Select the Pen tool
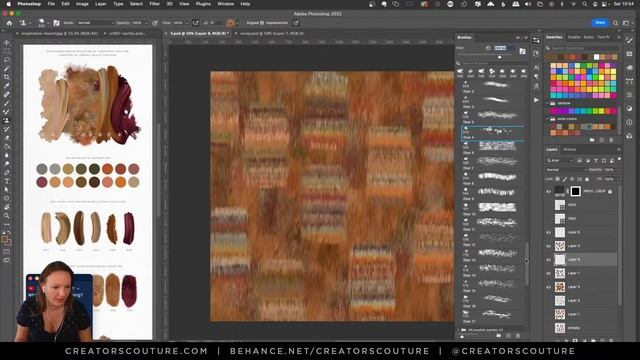Image resolution: width=640 pixels, height=360 pixels. point(7,172)
